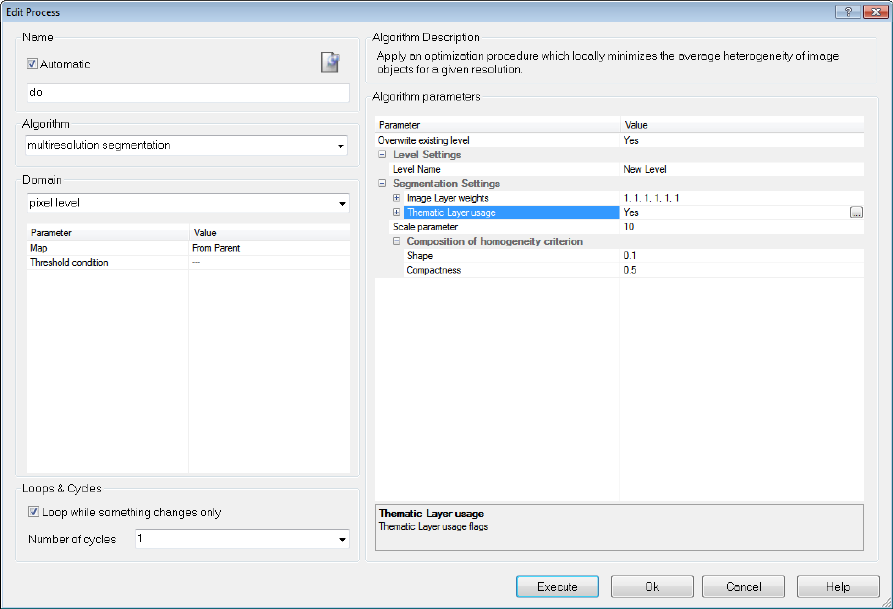Select the Threshold condition row
Screen dimensions: 893x609
coord(188,263)
